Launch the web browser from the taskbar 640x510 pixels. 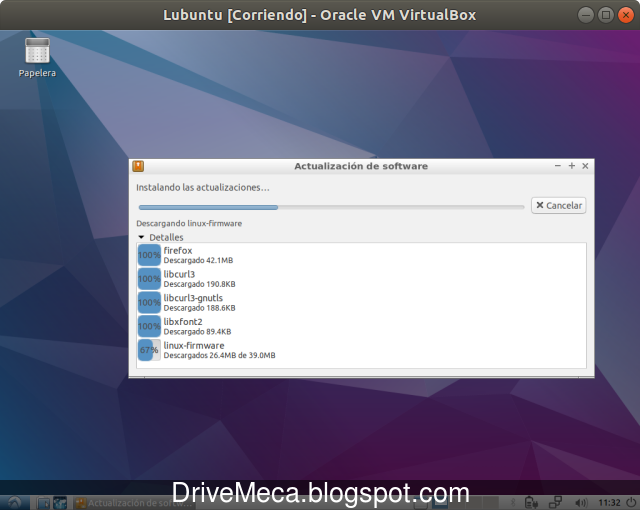pyautogui.click(x=60, y=503)
